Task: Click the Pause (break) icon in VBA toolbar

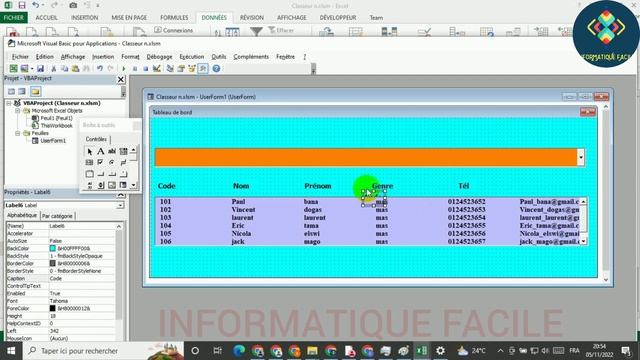Action: coord(135,69)
